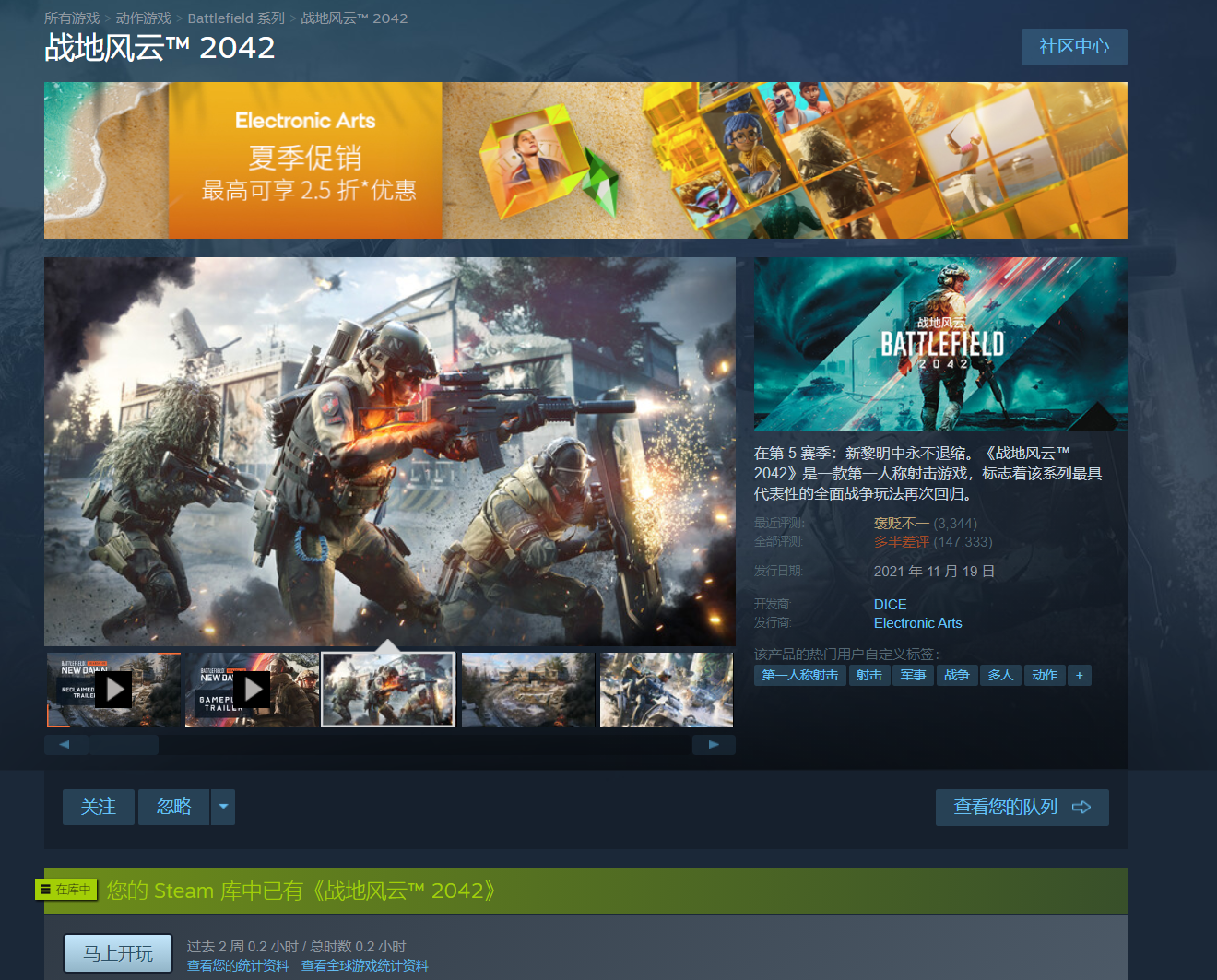
Task: Click the 马上开玩 play now button
Action: pyautogui.click(x=118, y=953)
